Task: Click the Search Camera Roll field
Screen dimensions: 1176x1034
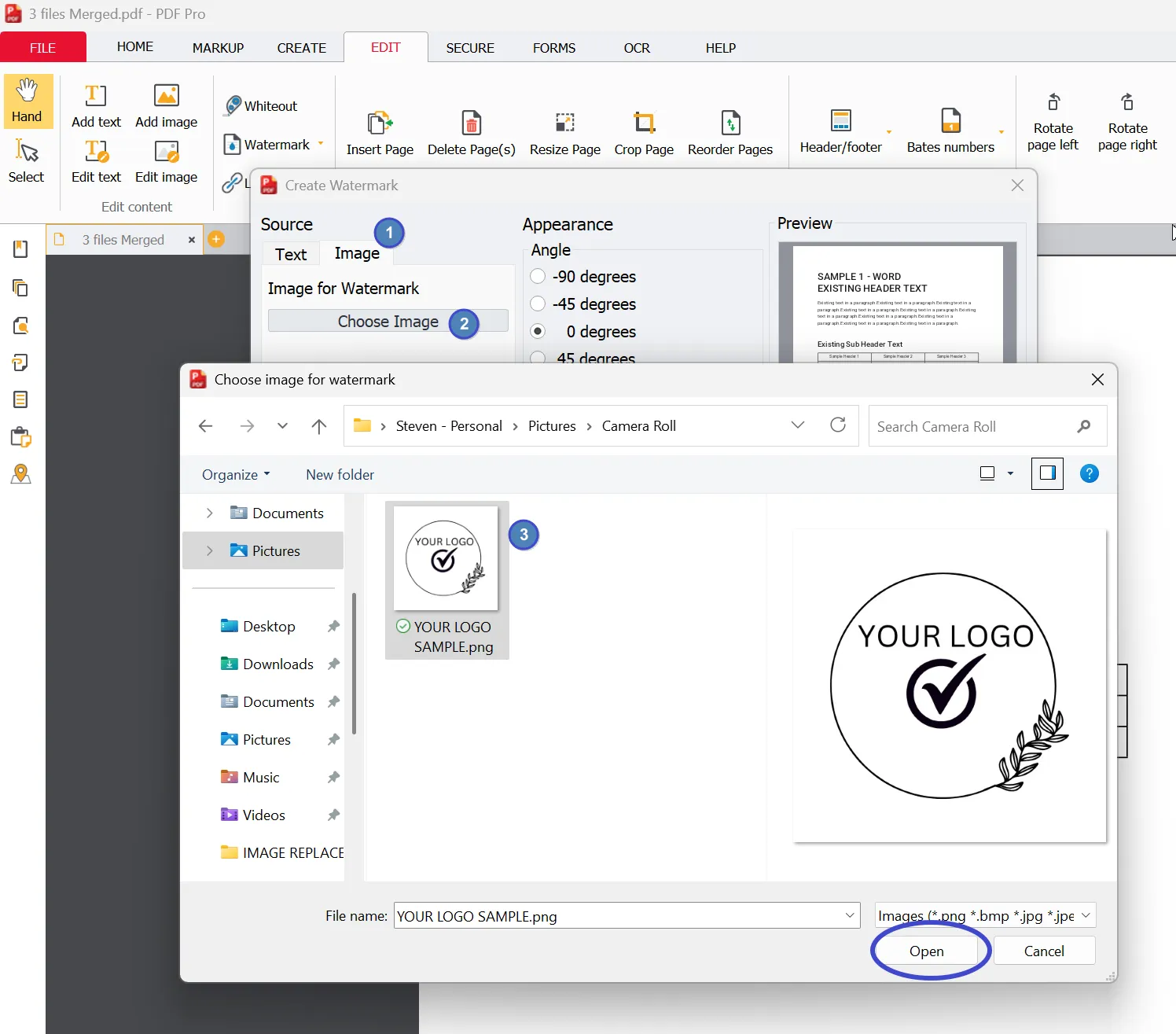Action: pyautogui.click(x=987, y=426)
